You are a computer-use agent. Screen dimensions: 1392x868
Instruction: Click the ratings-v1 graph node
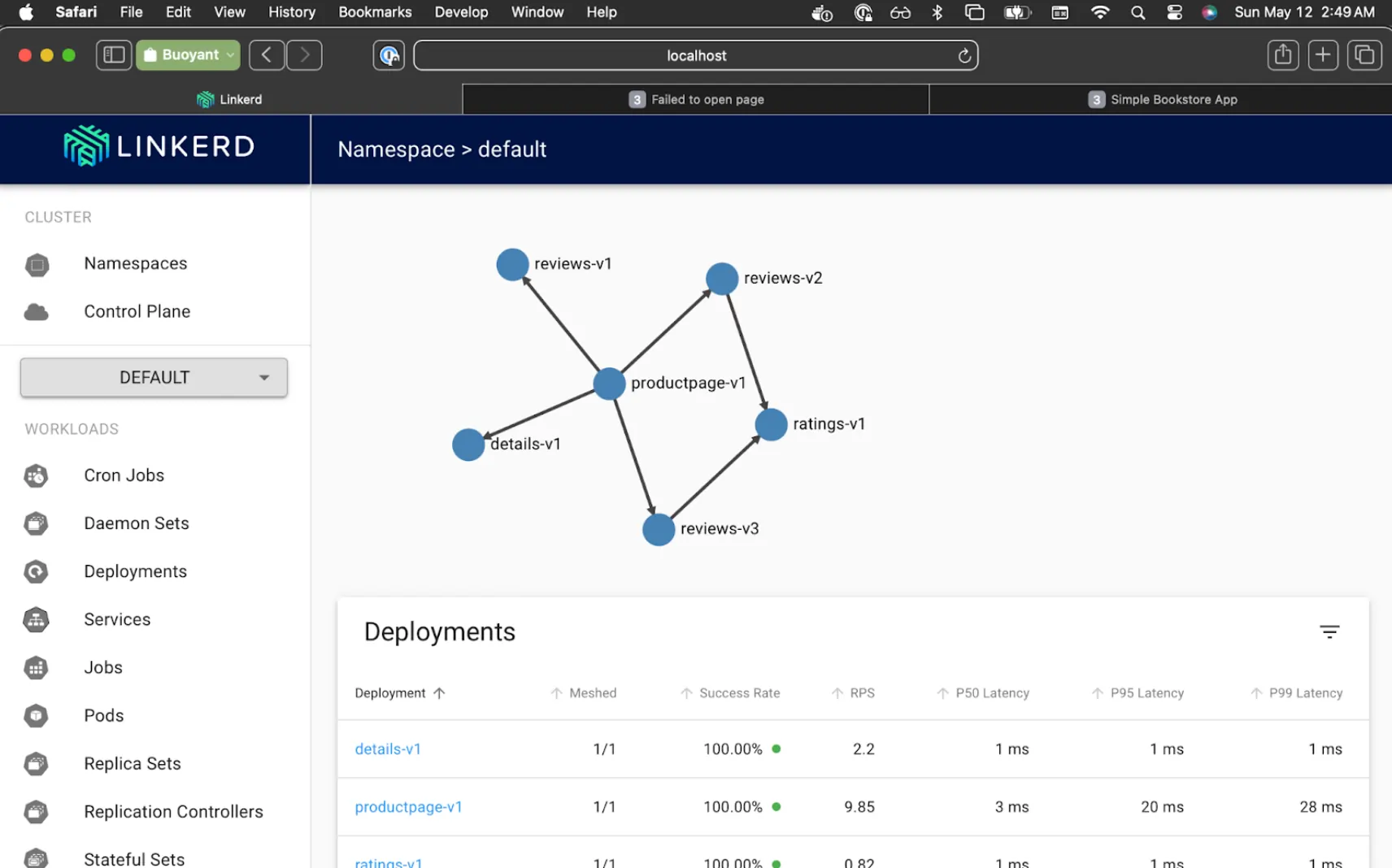[x=771, y=424]
